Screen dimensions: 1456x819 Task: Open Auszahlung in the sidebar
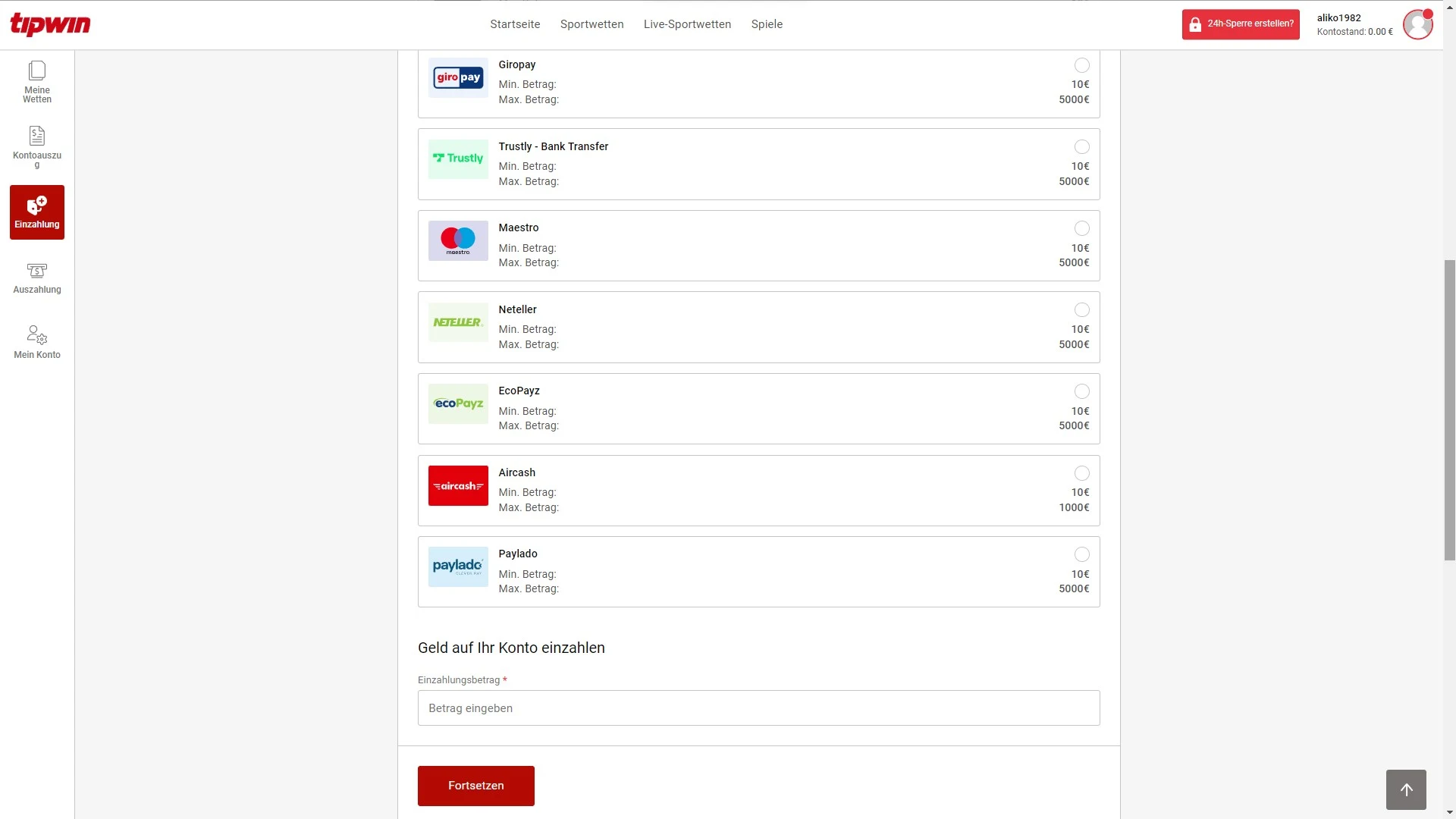point(37,278)
